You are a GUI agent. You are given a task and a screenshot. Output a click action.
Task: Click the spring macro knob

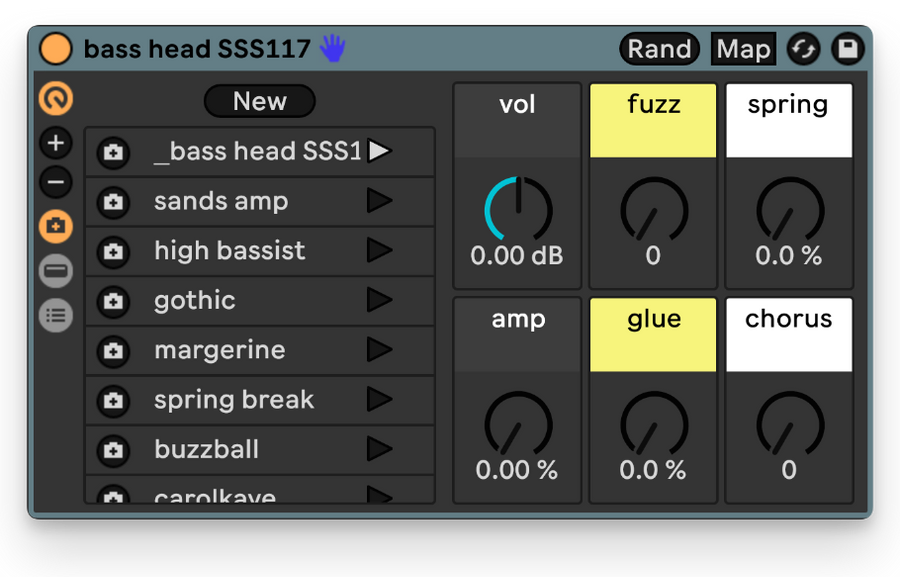pyautogui.click(x=790, y=210)
